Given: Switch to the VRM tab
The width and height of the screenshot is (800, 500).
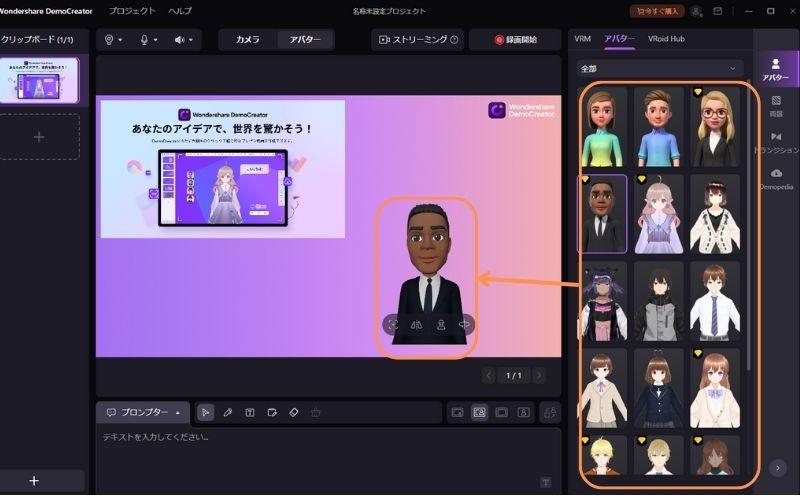Looking at the screenshot, I should (x=582, y=39).
